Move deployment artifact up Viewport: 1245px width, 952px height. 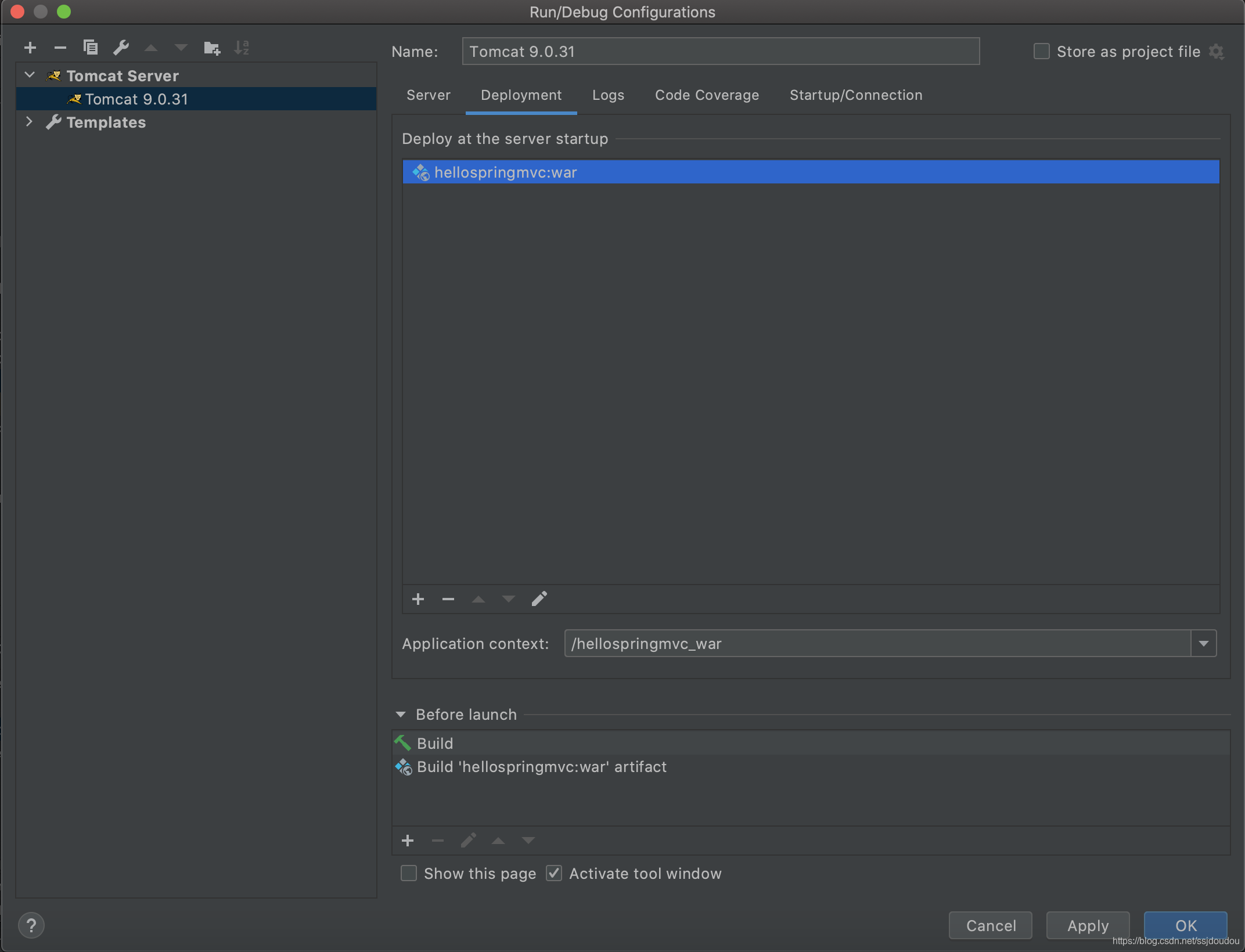478,599
